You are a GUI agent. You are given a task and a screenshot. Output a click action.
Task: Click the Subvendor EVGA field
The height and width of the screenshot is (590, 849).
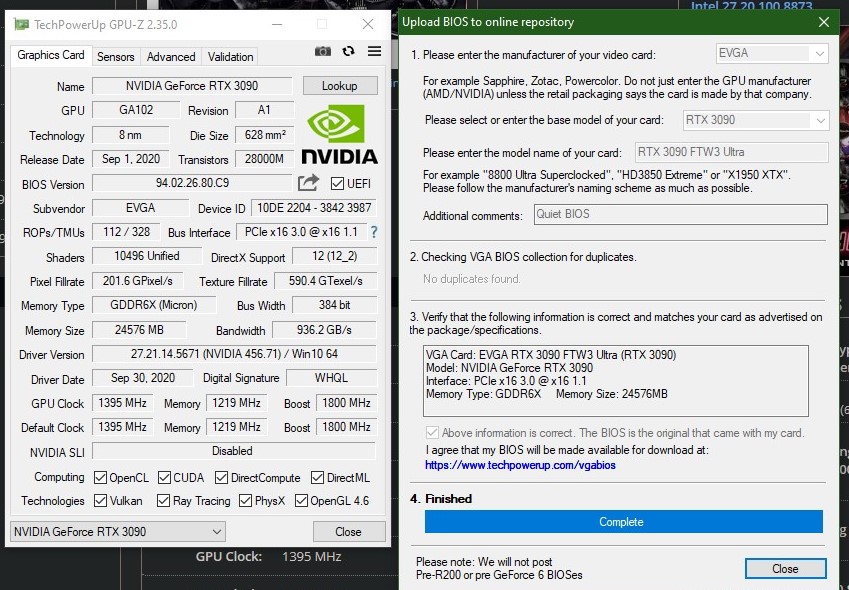point(140,208)
